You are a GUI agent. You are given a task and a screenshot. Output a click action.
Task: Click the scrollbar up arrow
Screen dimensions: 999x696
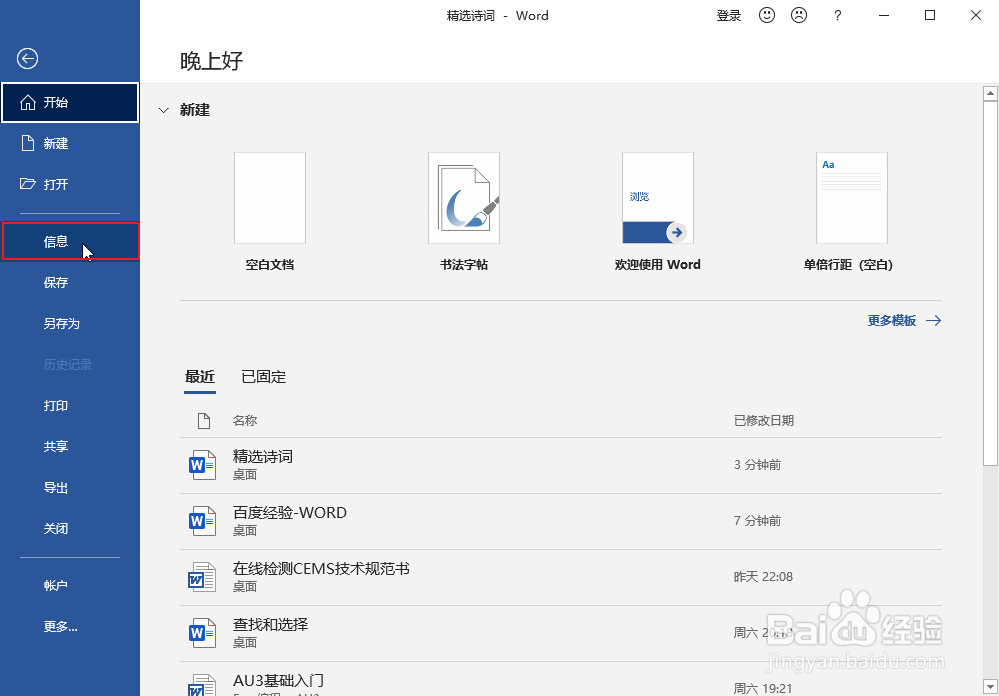tap(990, 93)
